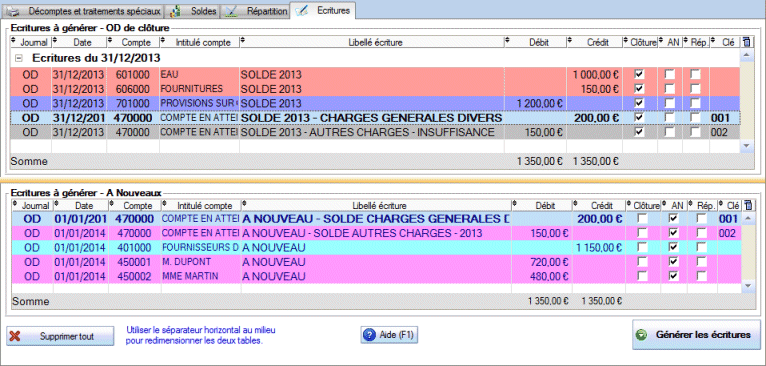Screen dimensions: 766x366
Task: Click the 1 000,00 € credit cell
Action: click(x=594, y=75)
